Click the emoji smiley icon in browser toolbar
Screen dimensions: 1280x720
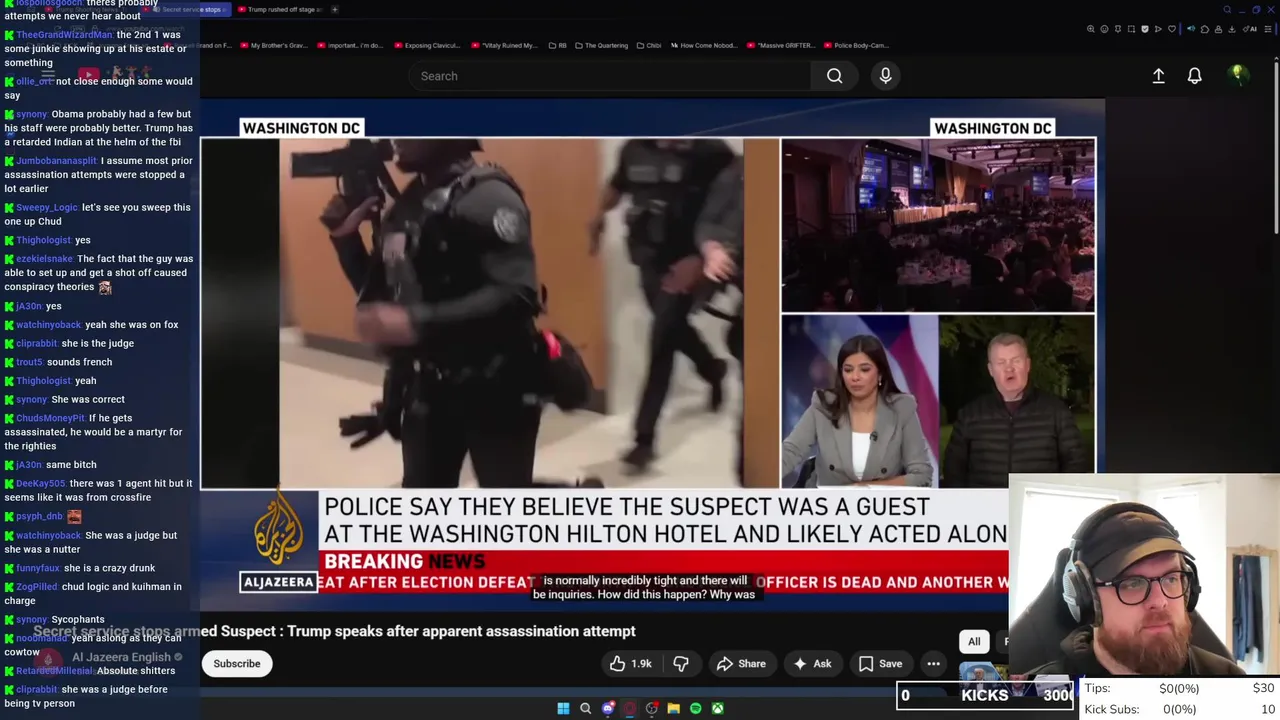1104,29
